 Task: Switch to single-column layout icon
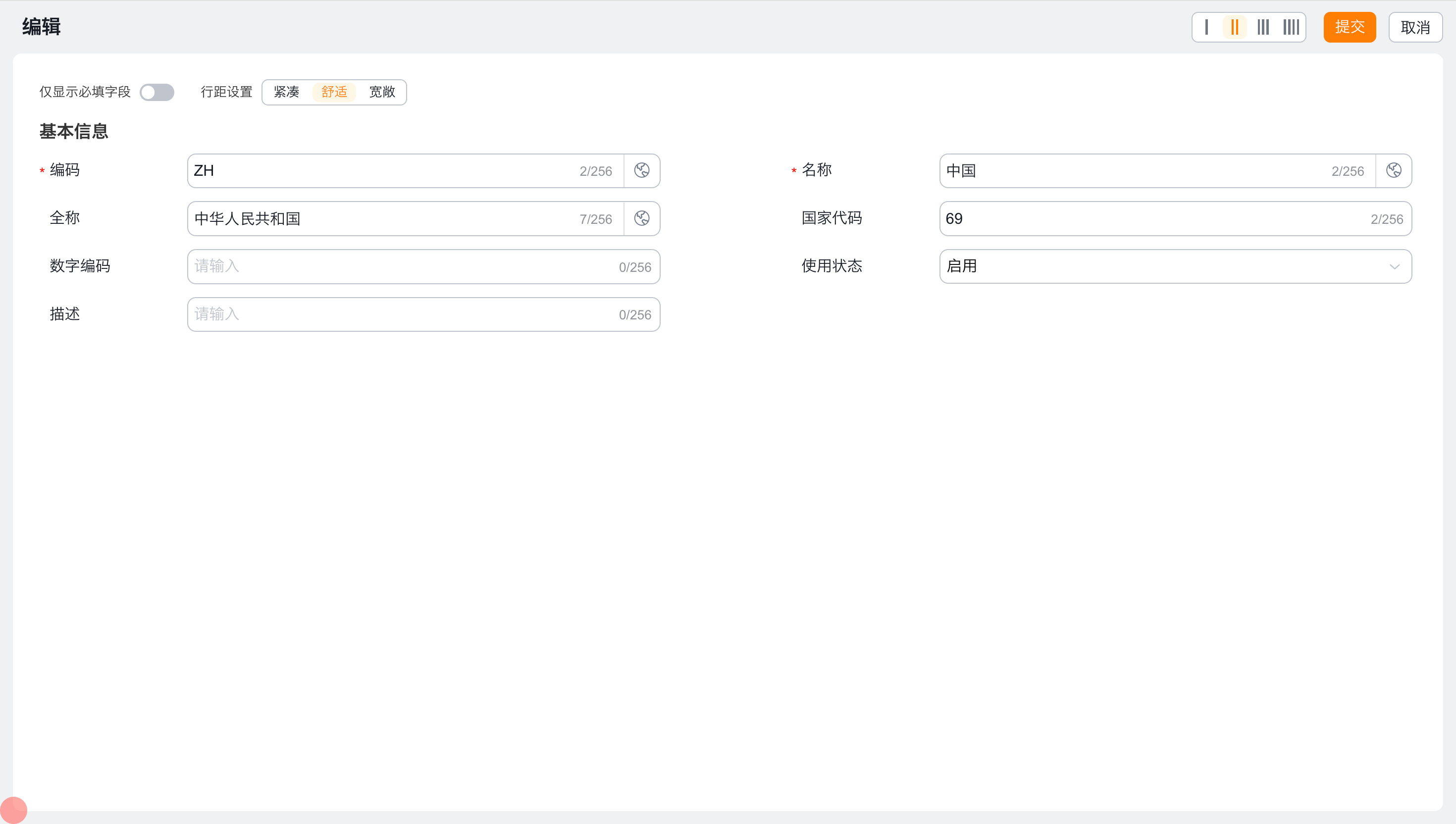(1206, 27)
